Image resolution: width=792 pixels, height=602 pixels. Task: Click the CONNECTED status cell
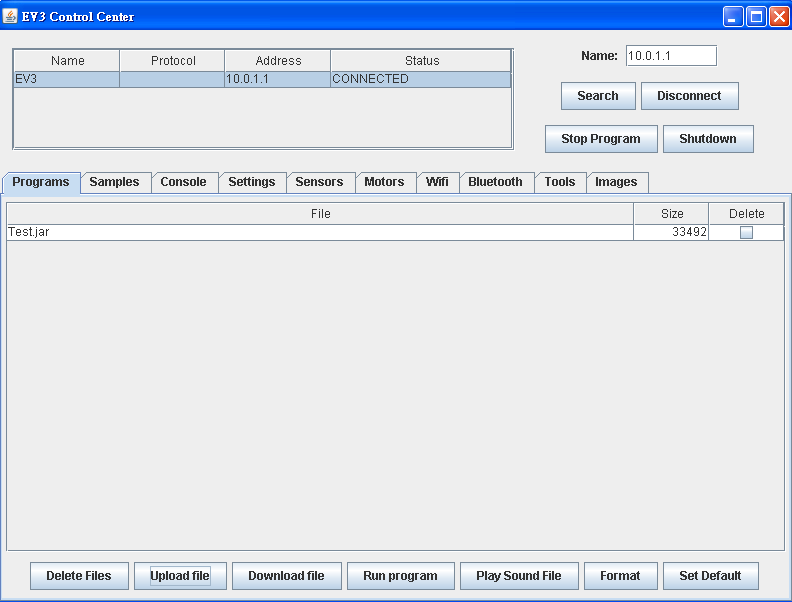click(x=421, y=79)
